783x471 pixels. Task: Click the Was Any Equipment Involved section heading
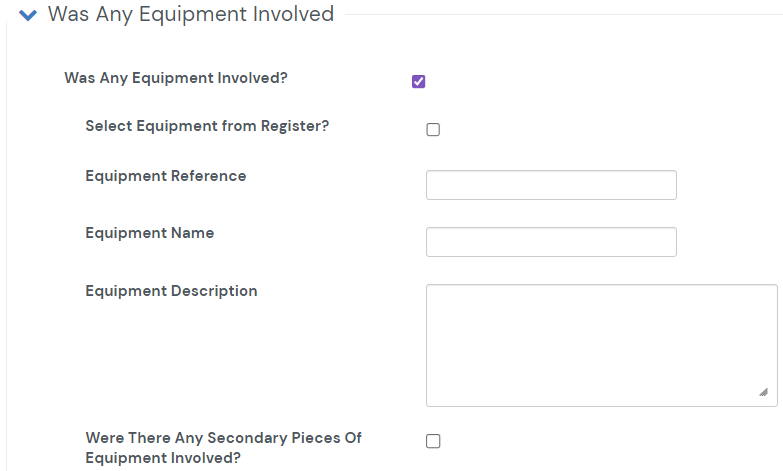[190, 15]
